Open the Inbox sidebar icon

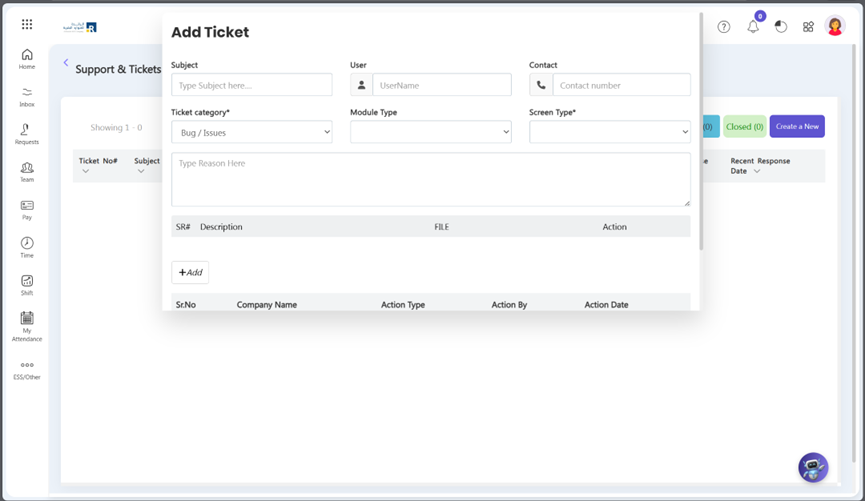(x=27, y=96)
